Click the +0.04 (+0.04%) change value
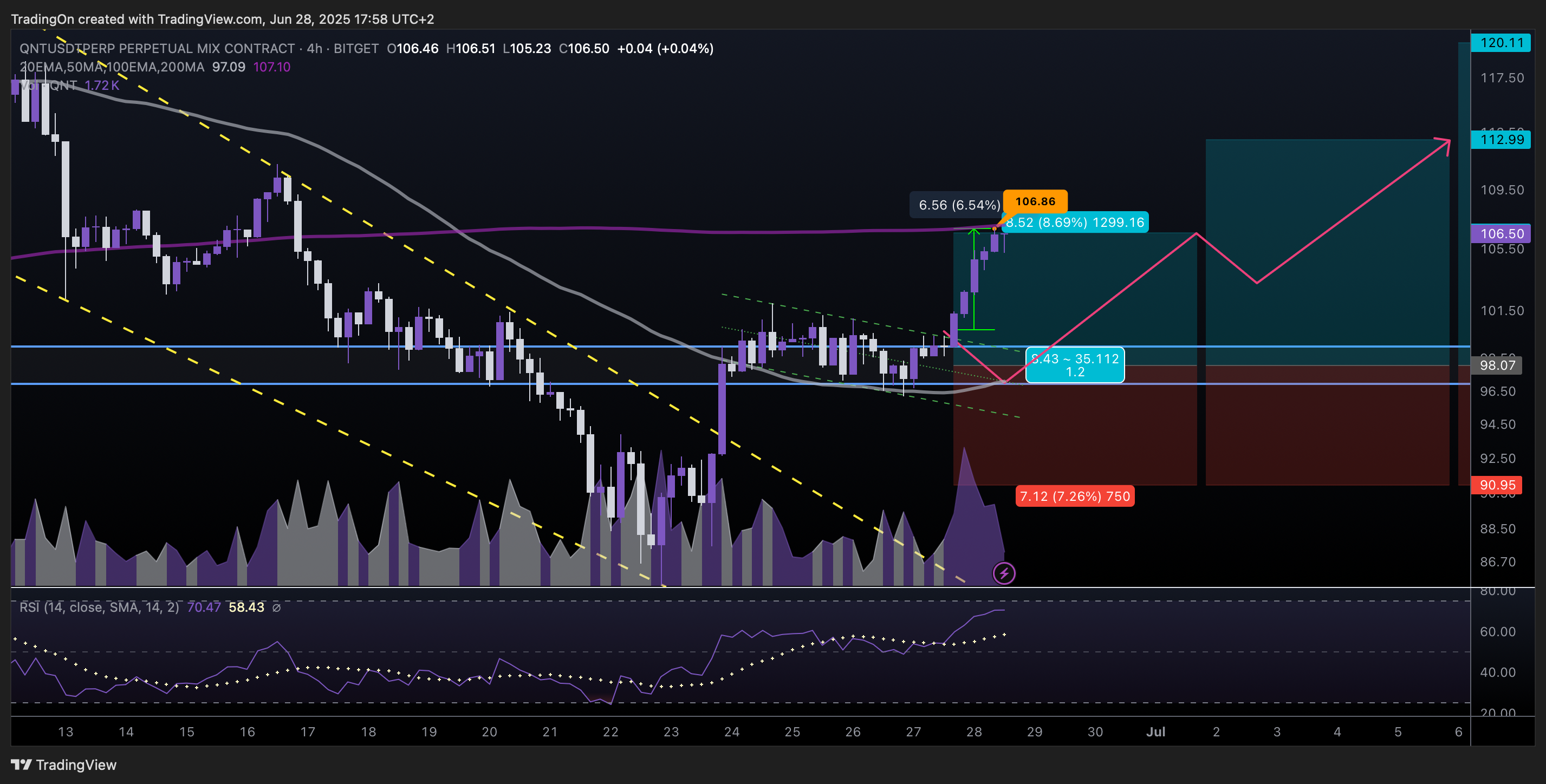1546x784 pixels. click(665, 49)
